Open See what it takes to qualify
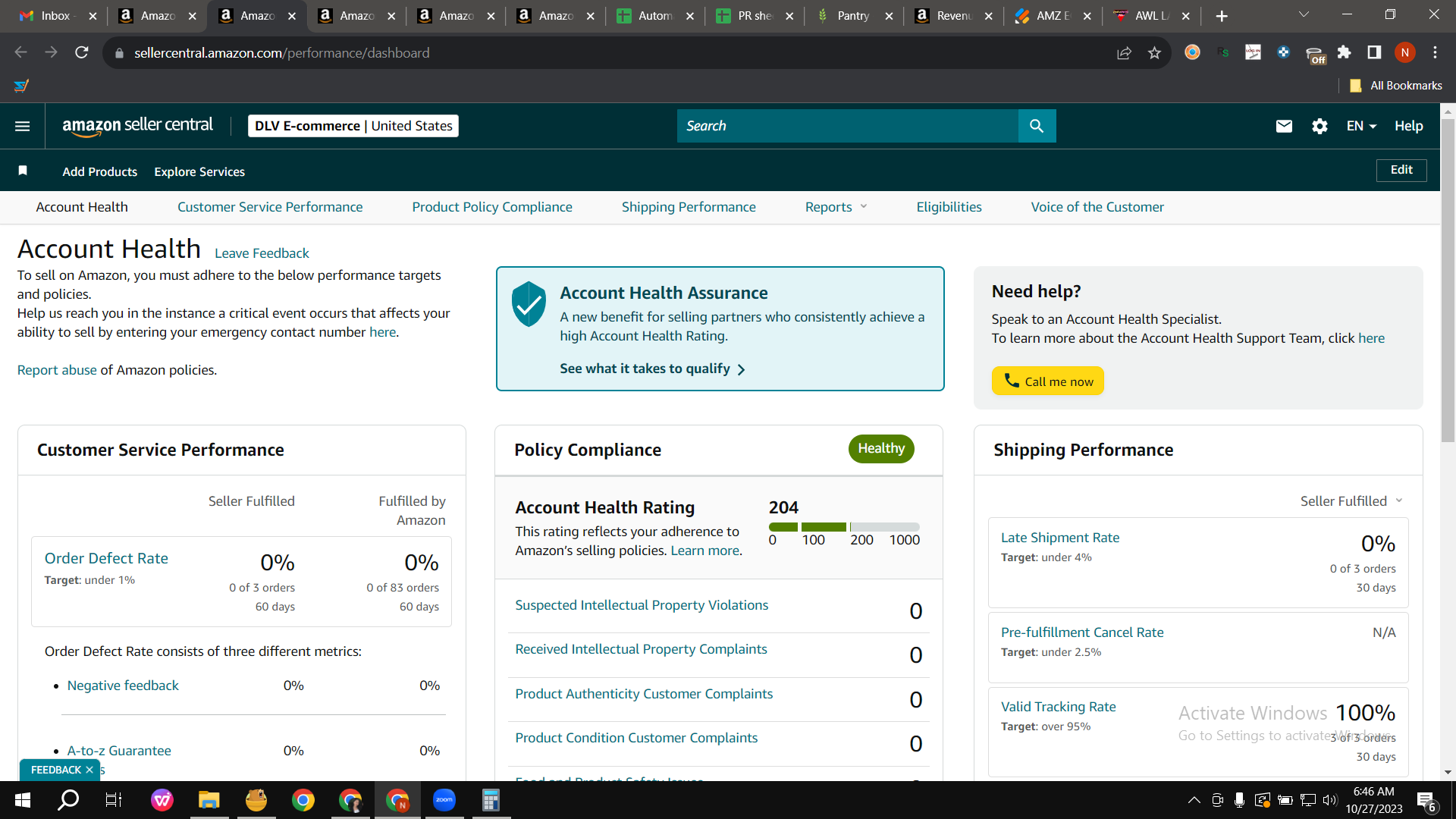 (x=652, y=369)
